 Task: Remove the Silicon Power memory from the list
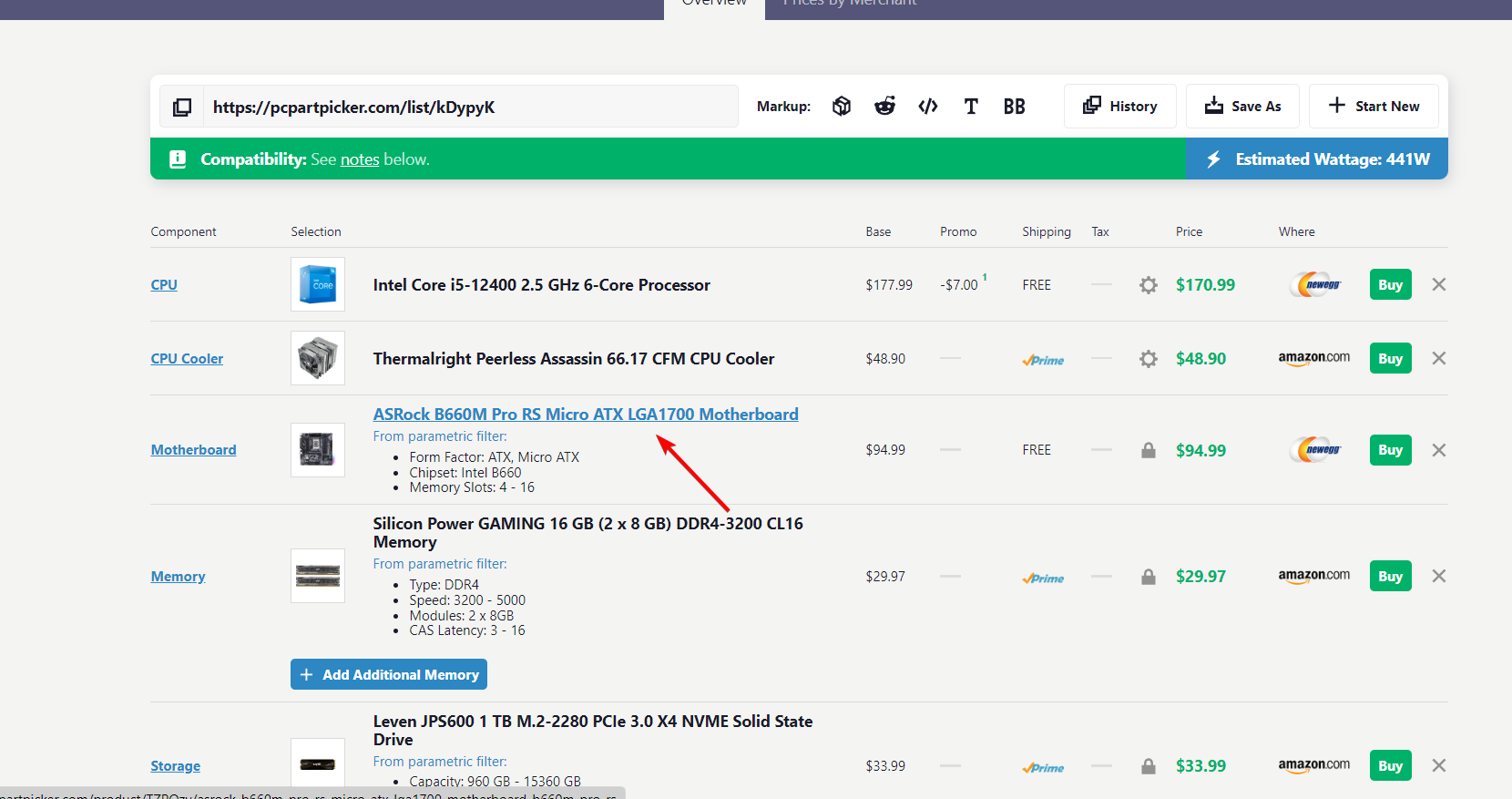coord(1439,576)
